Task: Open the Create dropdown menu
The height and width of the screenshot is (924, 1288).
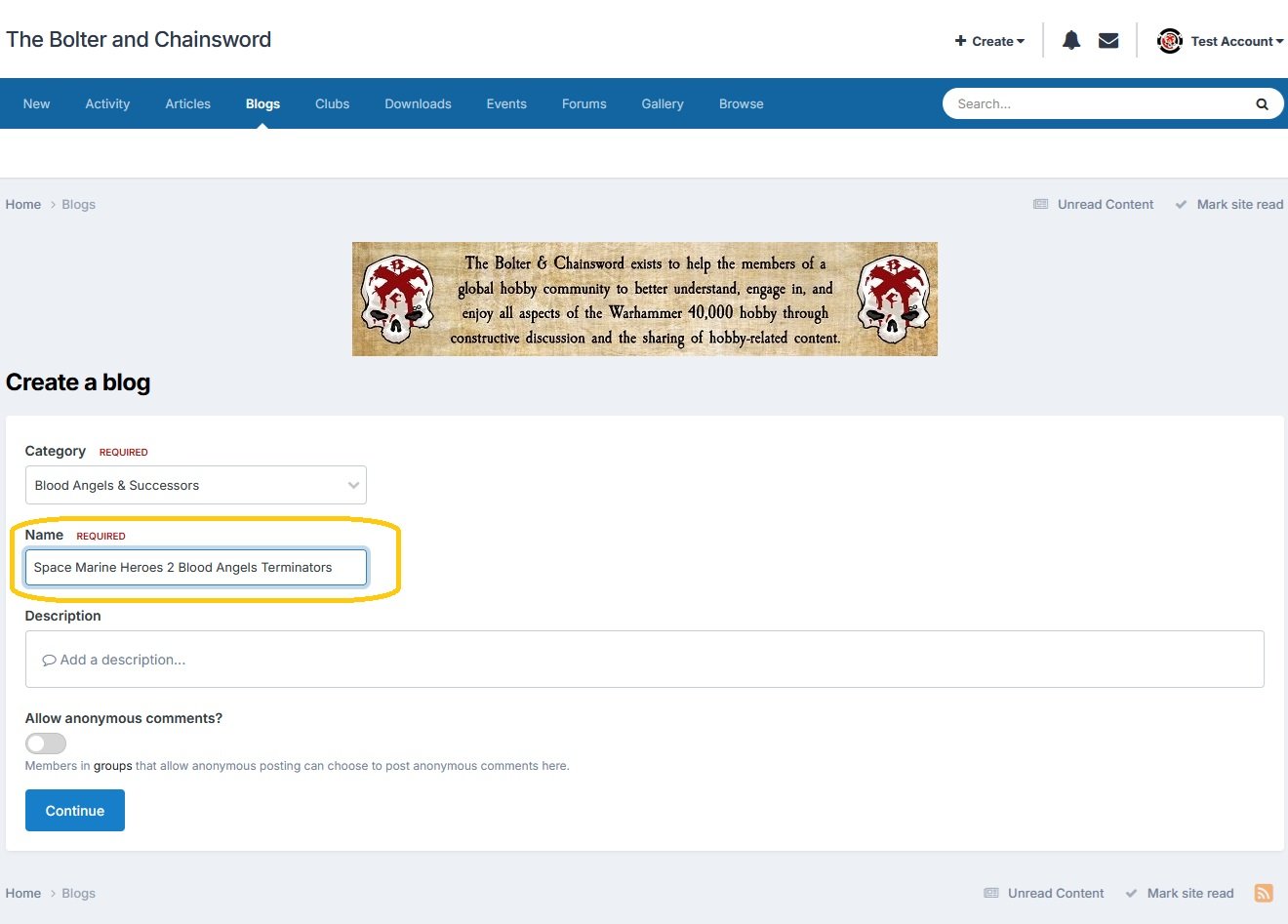Action: click(990, 41)
